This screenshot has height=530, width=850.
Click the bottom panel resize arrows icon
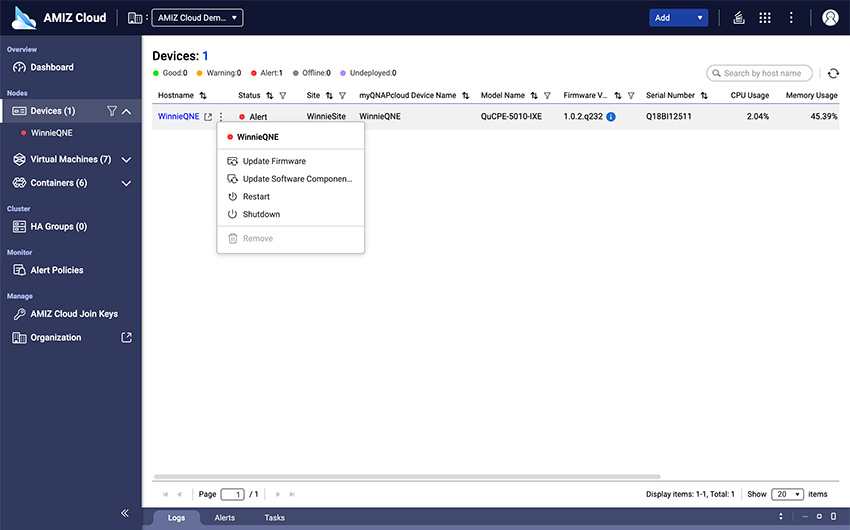point(781,516)
